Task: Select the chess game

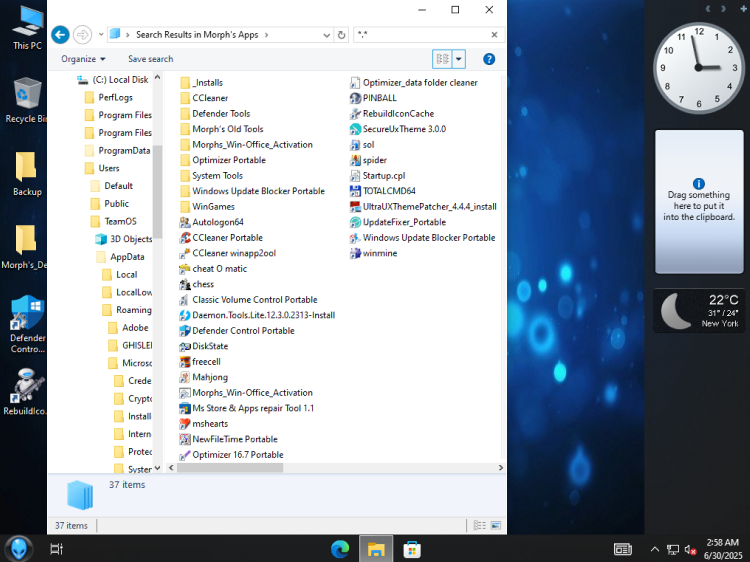Action: click(x=197, y=284)
